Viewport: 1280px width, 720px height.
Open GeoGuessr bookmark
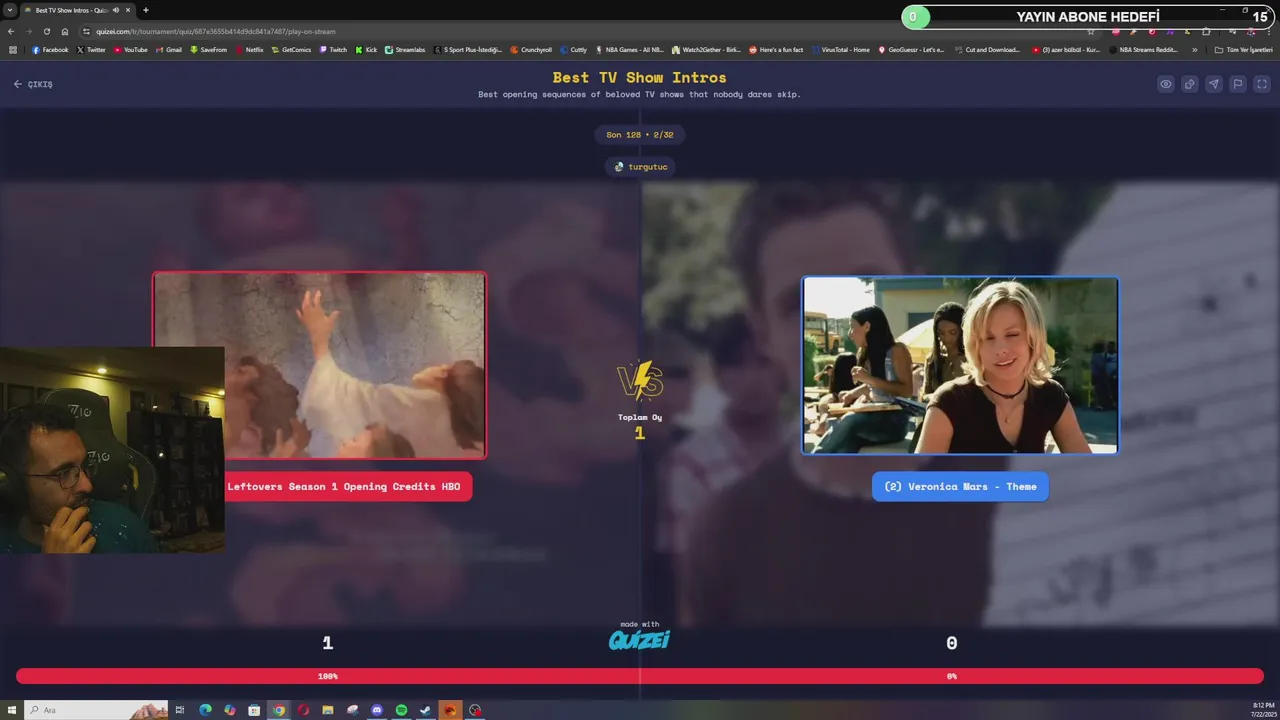[911, 50]
